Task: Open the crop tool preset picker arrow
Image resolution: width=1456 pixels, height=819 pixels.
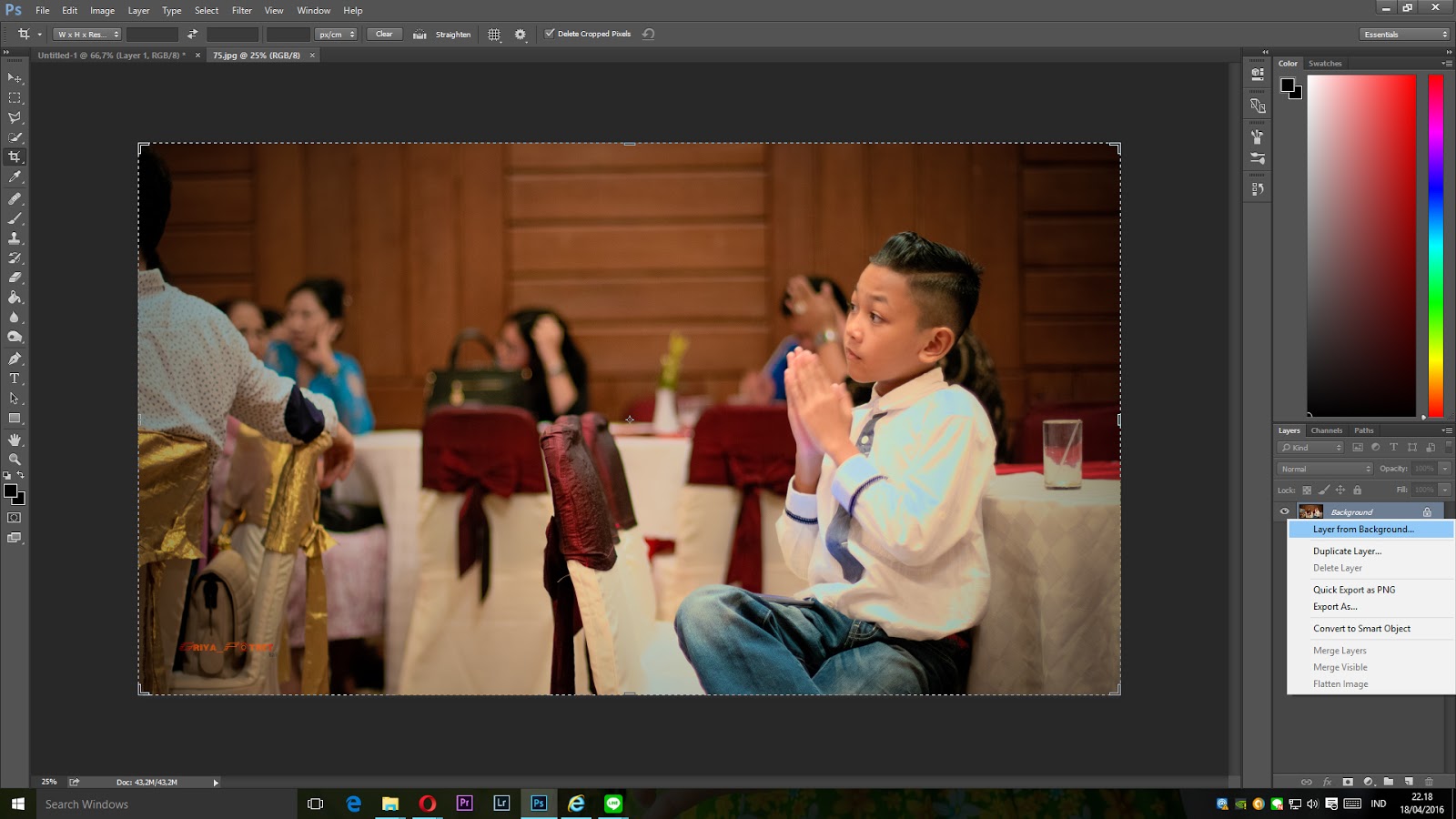Action: click(39, 35)
